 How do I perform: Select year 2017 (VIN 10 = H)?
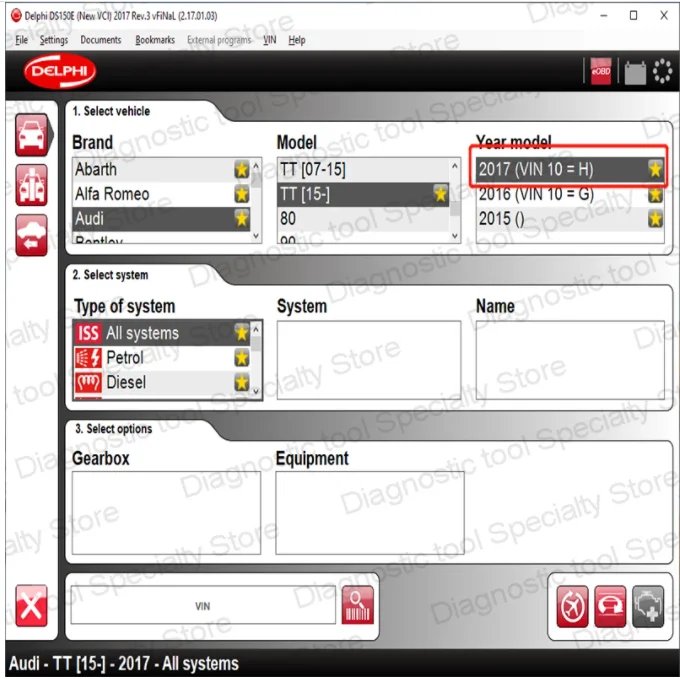click(x=570, y=169)
